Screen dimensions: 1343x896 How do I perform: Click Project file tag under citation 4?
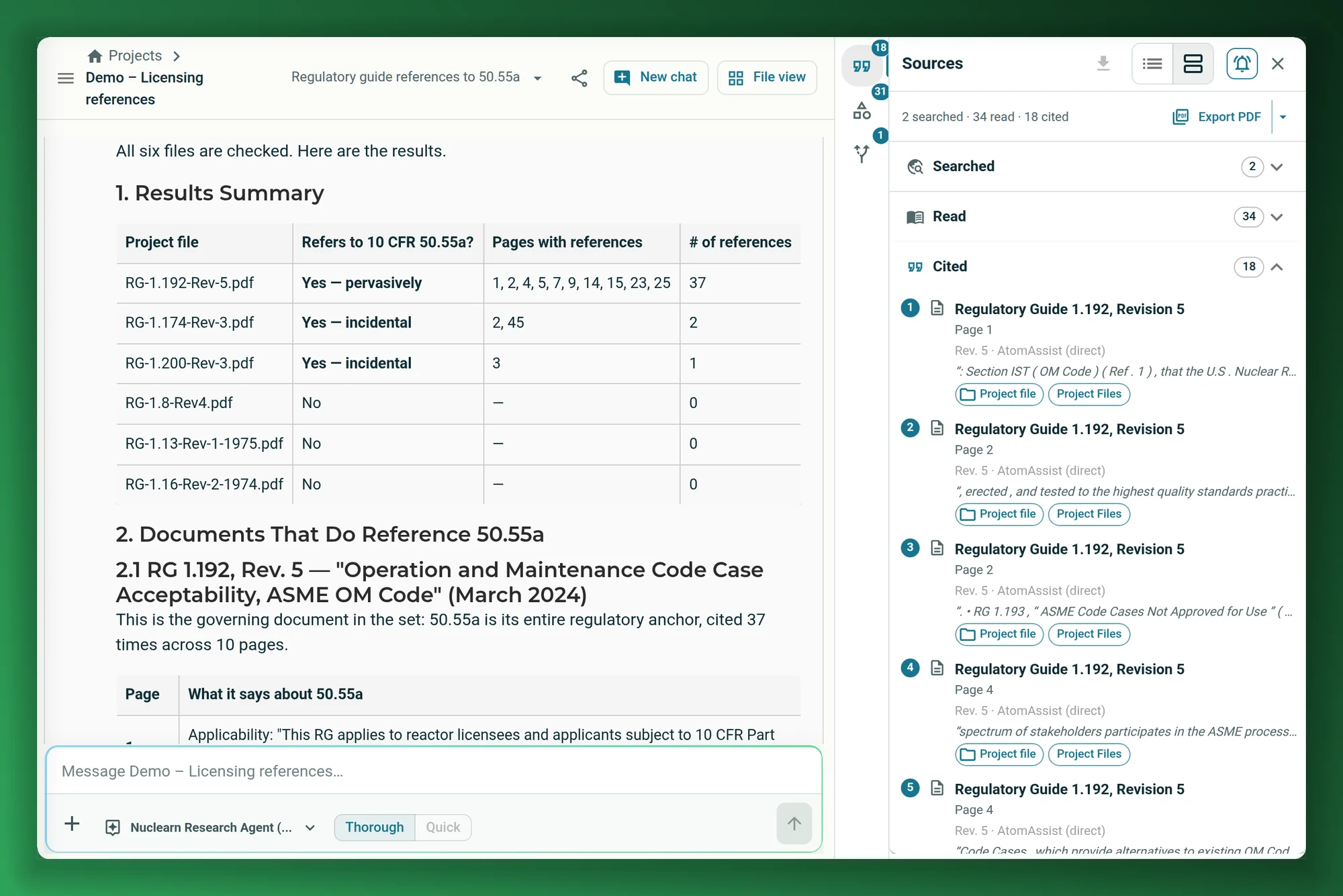click(999, 754)
